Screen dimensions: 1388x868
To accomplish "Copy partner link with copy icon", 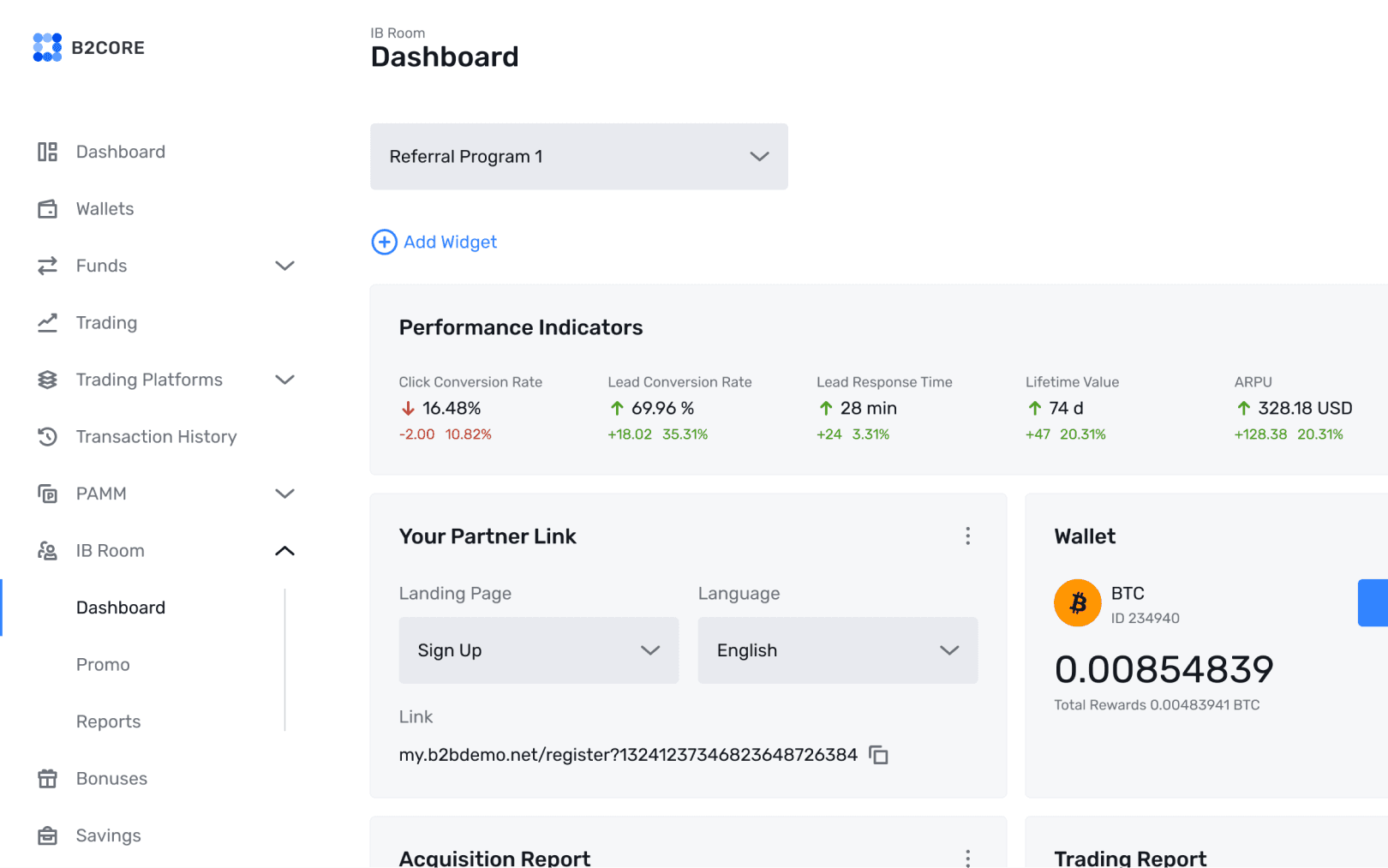I will (878, 755).
